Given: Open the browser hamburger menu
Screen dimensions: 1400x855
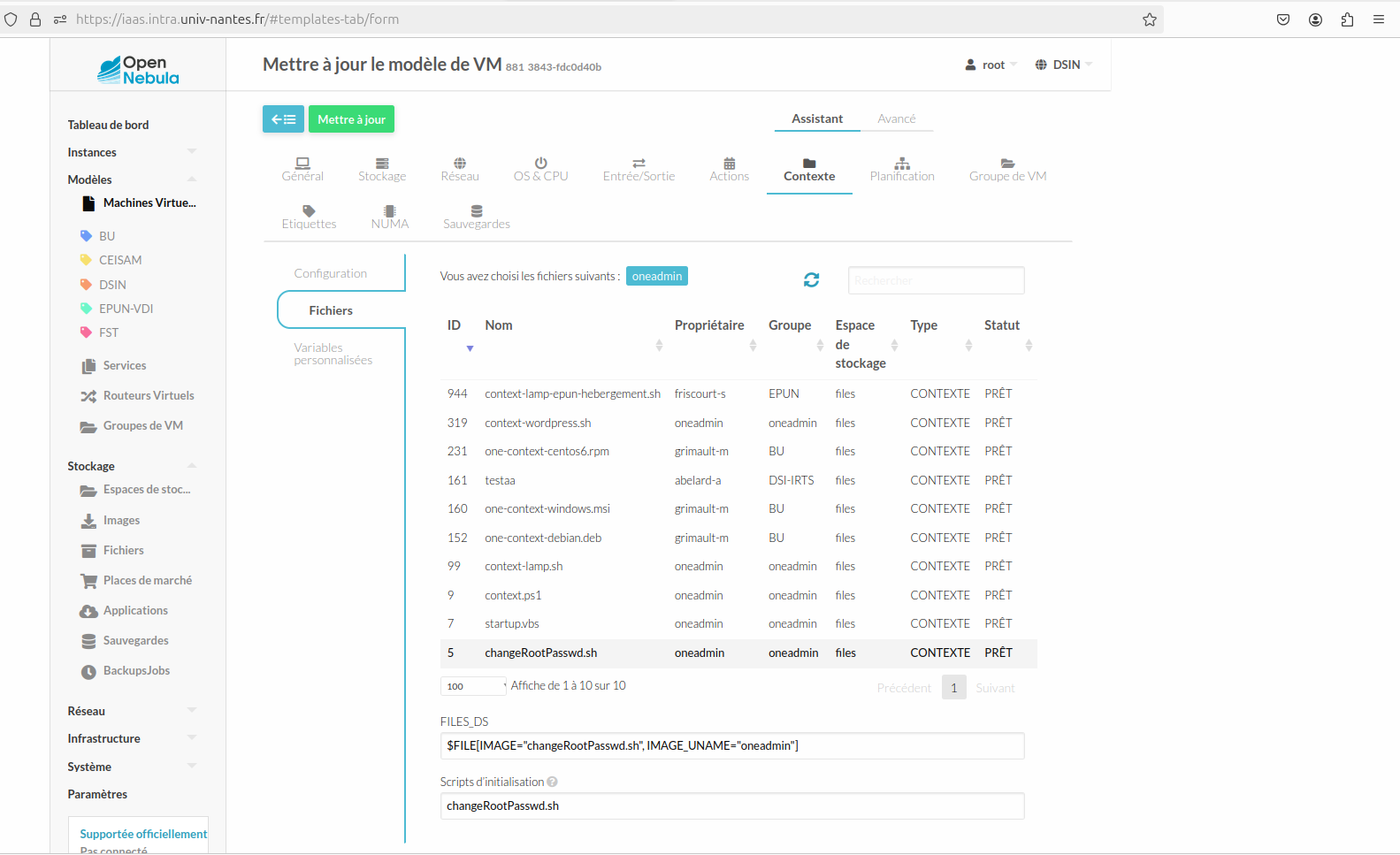Looking at the screenshot, I should pyautogui.click(x=1379, y=19).
